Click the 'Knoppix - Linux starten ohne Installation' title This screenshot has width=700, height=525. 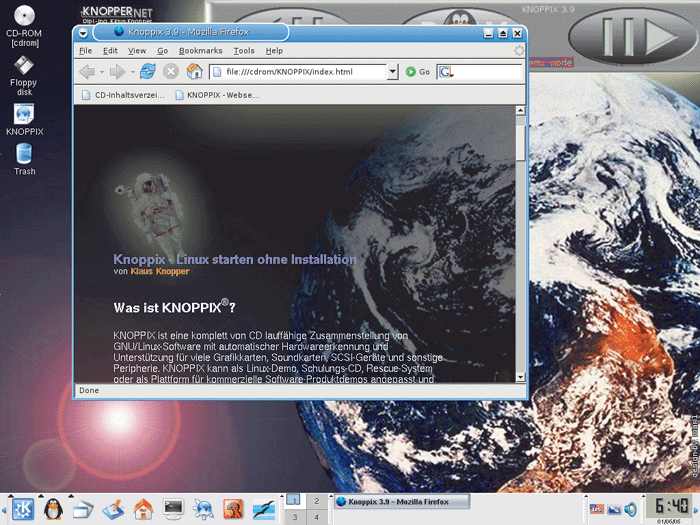235,259
